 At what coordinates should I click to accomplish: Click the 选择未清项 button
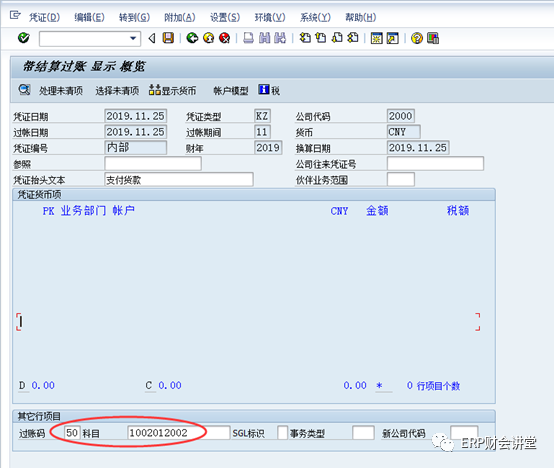click(117, 91)
